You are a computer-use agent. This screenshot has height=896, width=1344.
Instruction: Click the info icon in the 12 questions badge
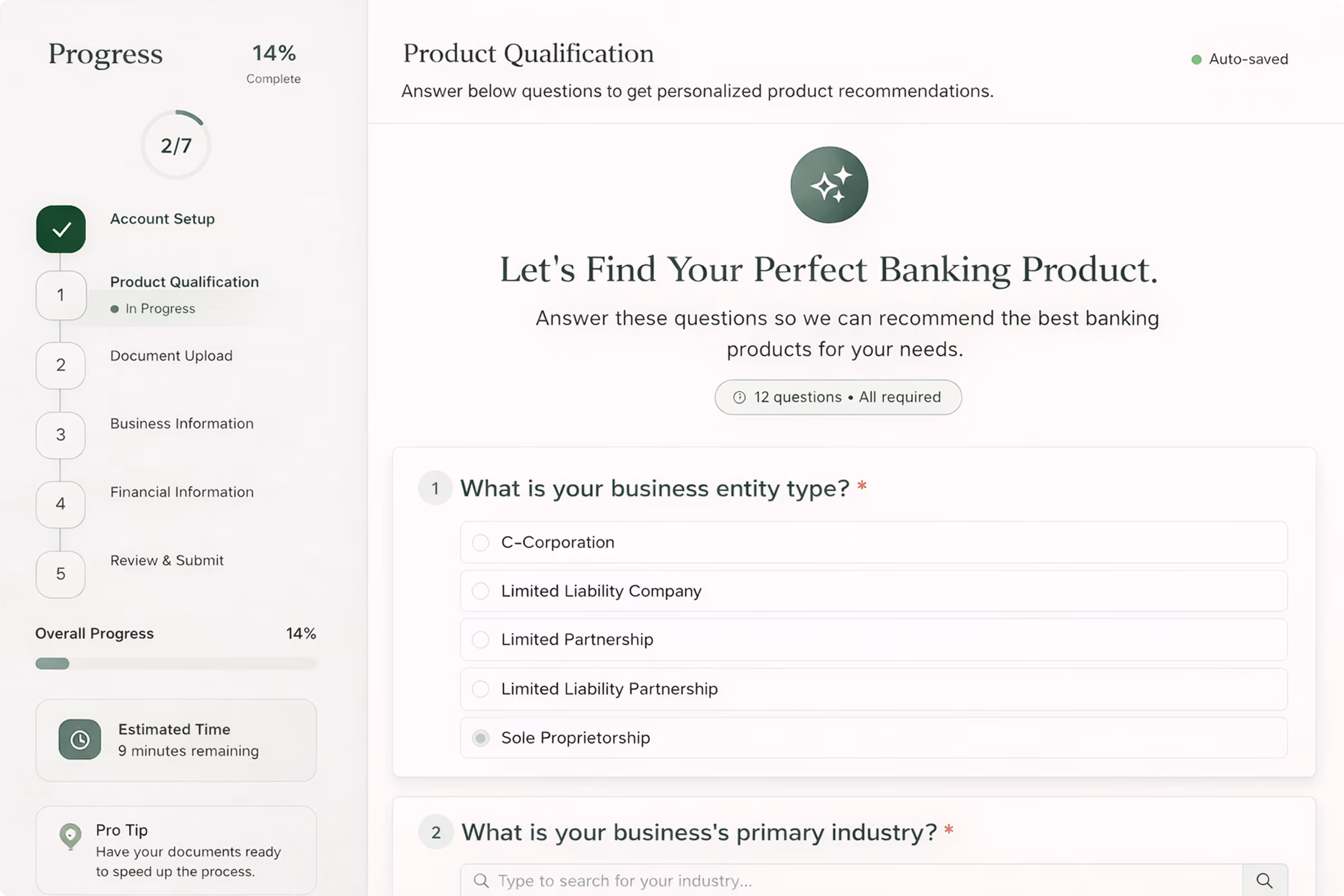pyautogui.click(x=739, y=397)
